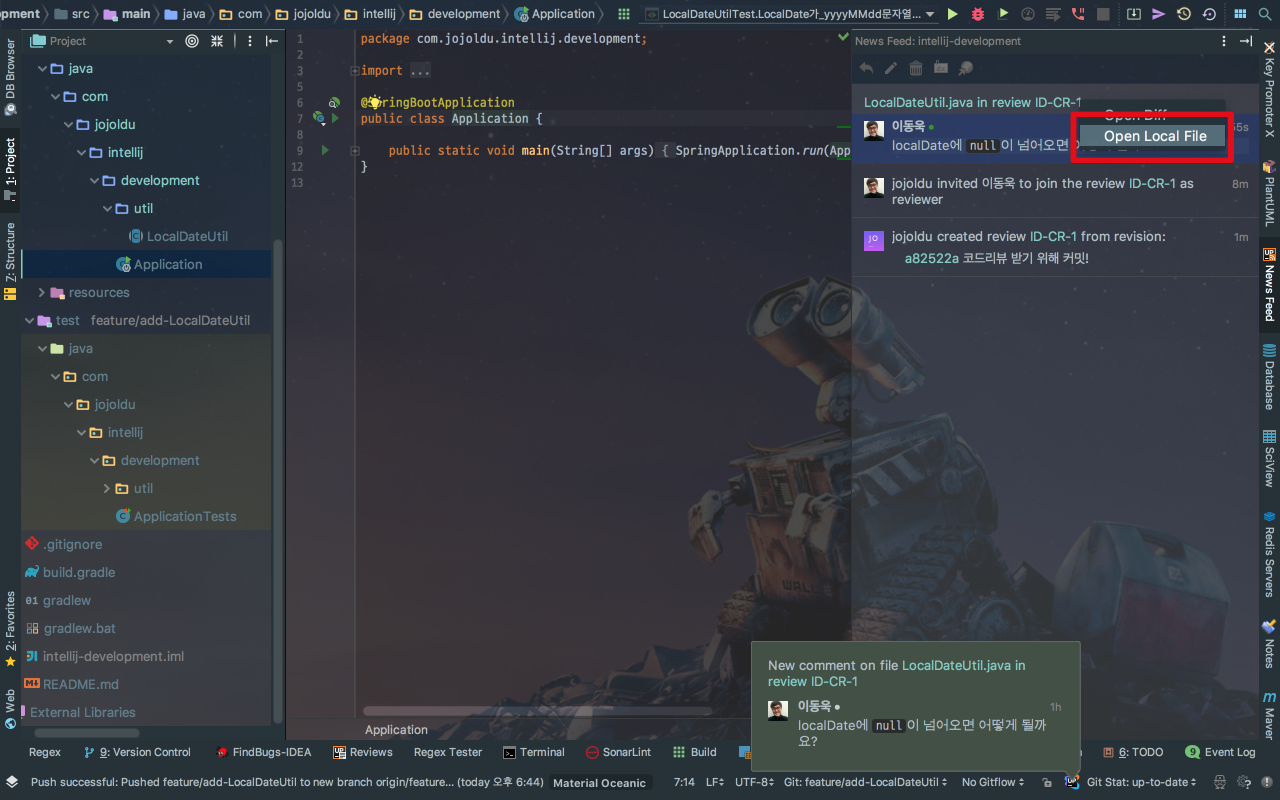The image size is (1280, 800).
Task: Click the trash delete icon in News Feed
Action: click(915, 68)
